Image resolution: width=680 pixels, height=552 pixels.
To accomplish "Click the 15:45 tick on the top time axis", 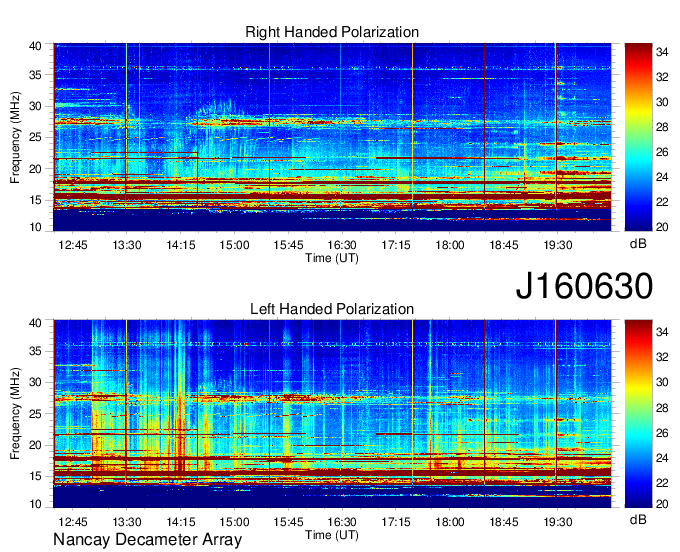I will tap(288, 245).
